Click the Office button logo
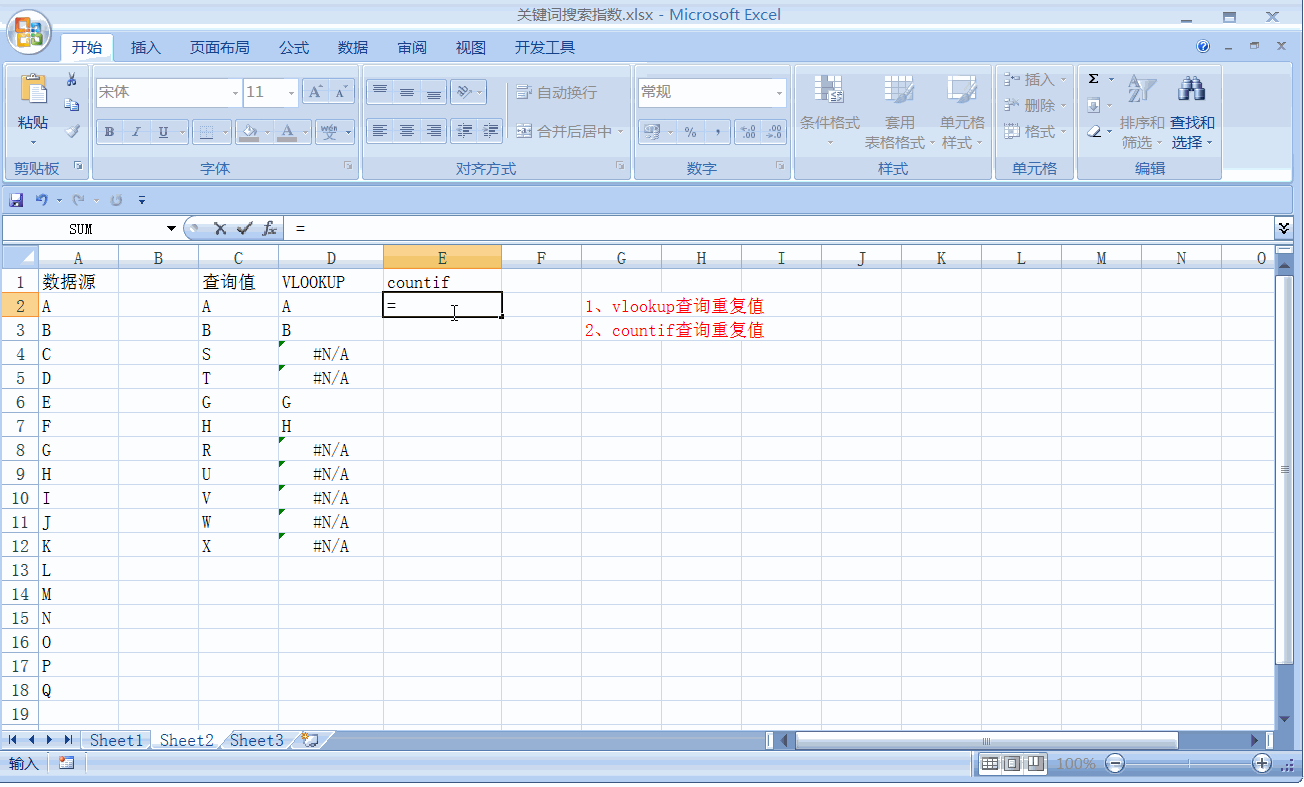The height and width of the screenshot is (787, 1304). [x=30, y=32]
